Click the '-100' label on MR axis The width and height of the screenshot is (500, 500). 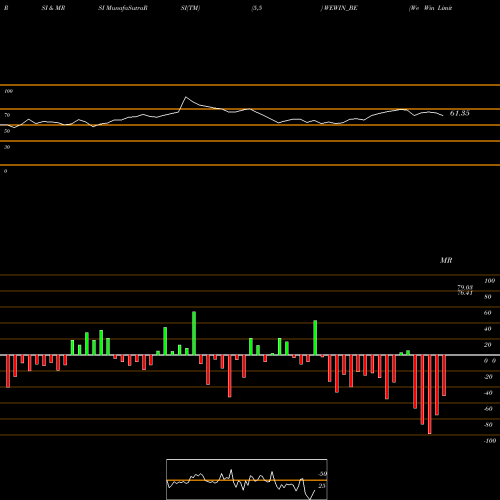[490, 441]
